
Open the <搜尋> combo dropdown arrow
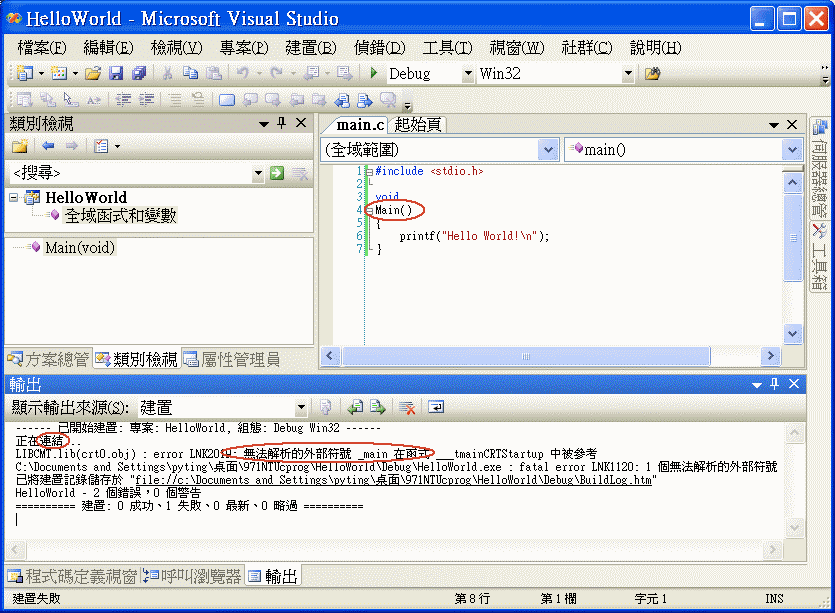258,173
